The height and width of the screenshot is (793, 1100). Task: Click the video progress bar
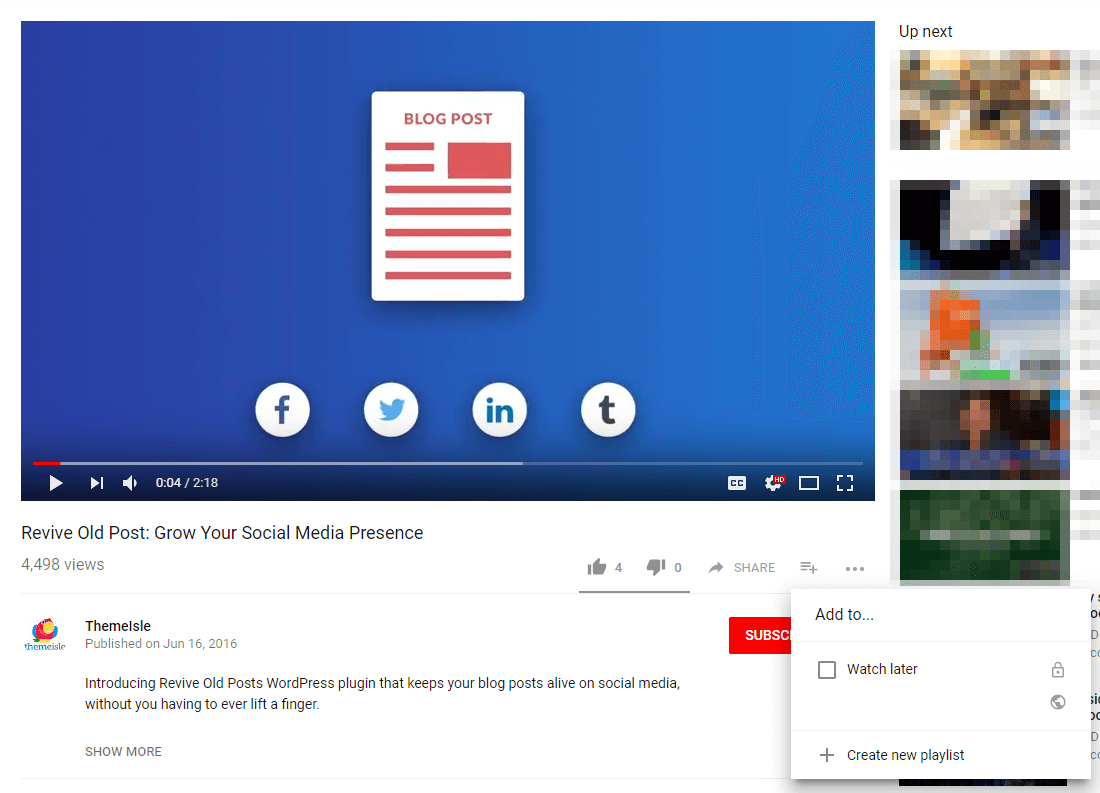coord(448,463)
